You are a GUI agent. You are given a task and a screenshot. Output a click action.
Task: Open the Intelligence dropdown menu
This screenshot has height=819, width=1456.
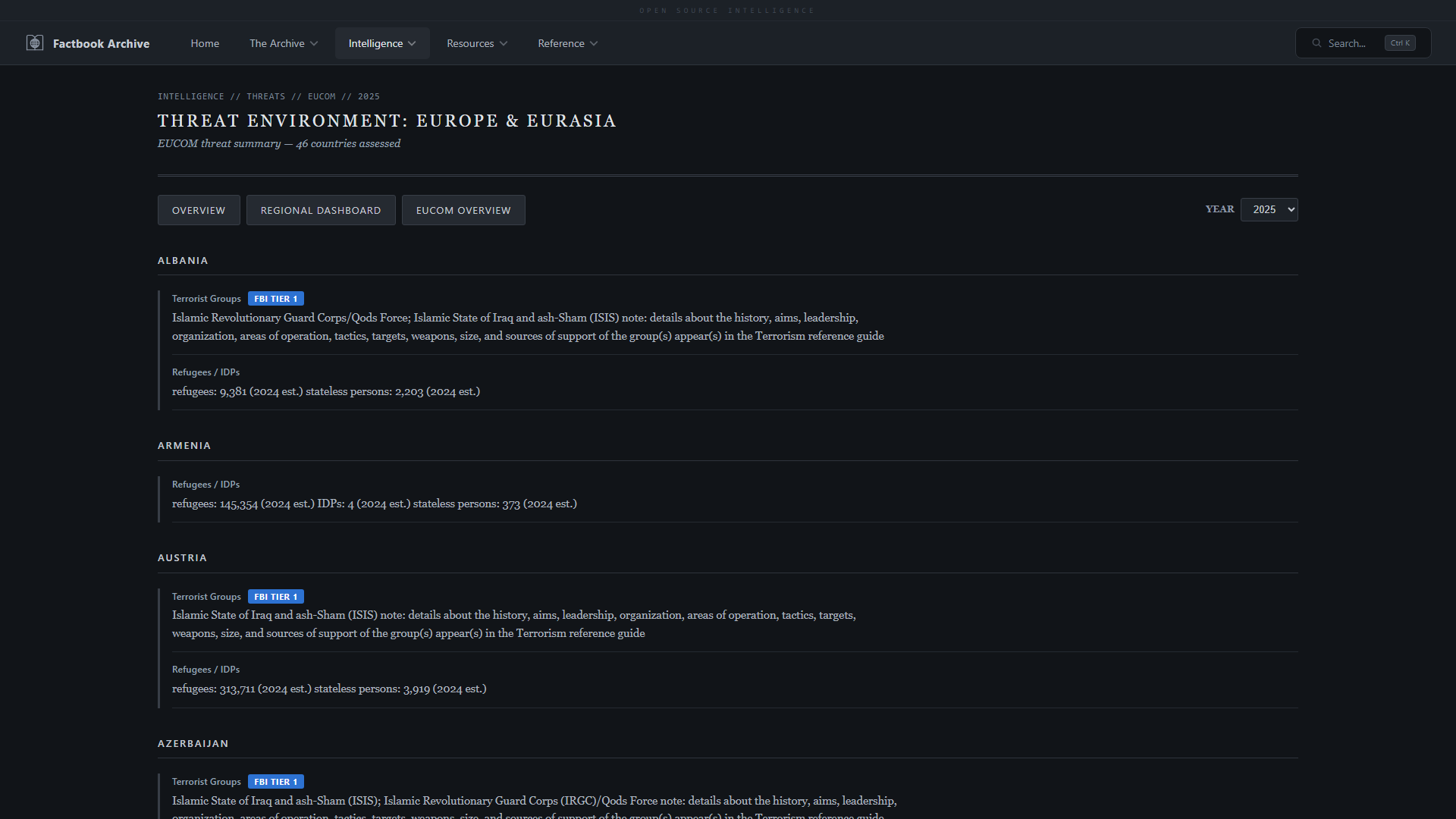pyautogui.click(x=381, y=43)
